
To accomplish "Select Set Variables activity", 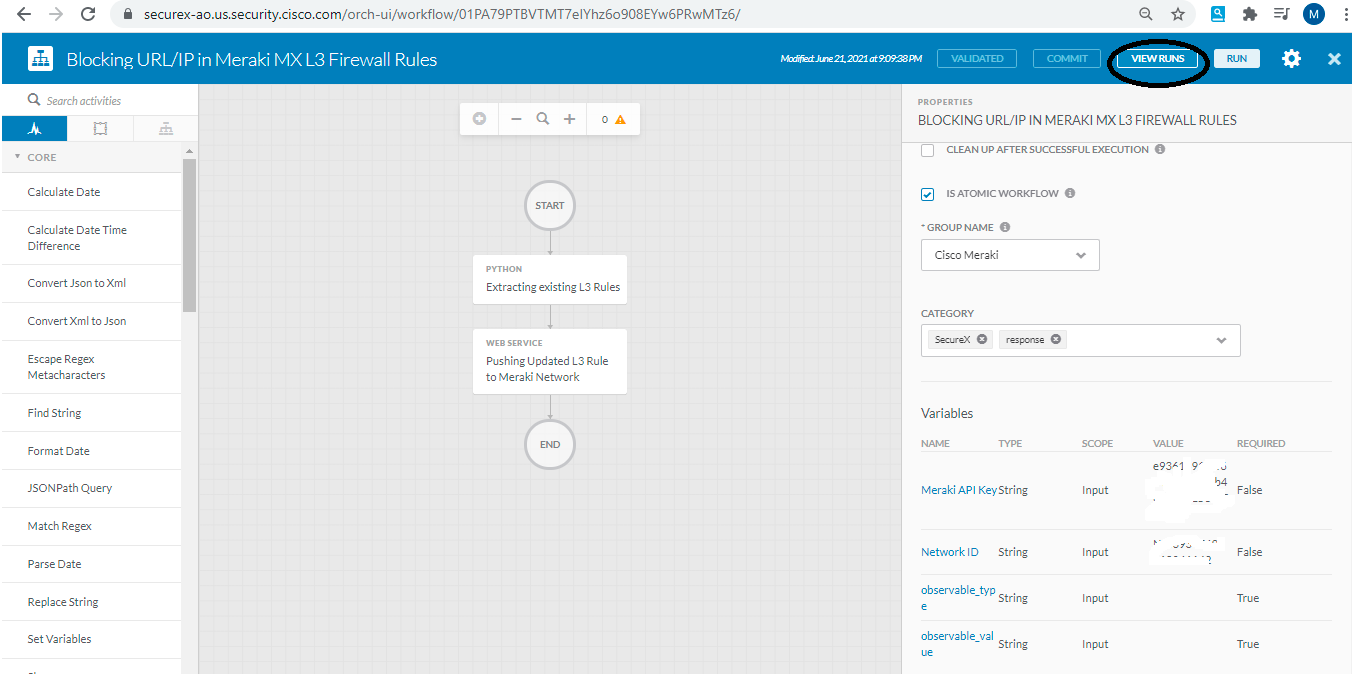I will point(92,639).
